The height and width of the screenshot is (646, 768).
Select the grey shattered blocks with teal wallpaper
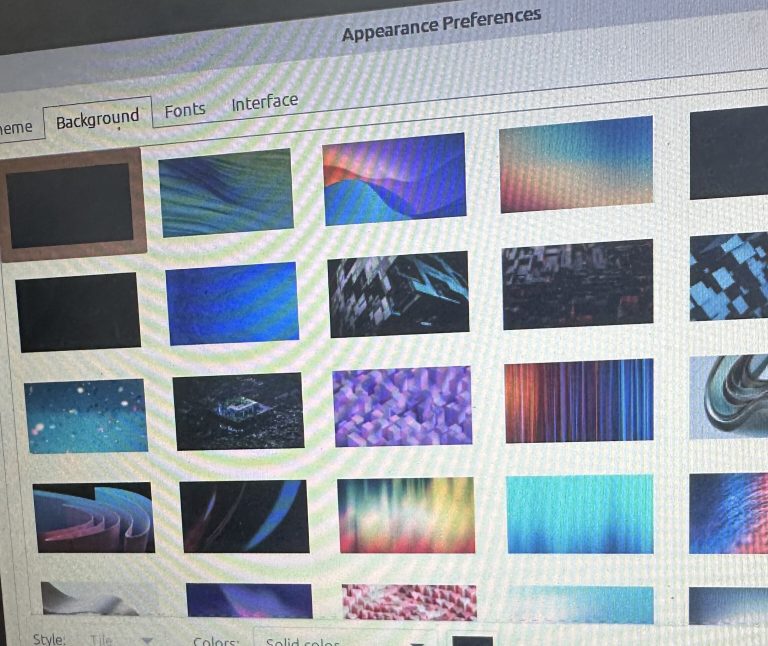tap(399, 293)
